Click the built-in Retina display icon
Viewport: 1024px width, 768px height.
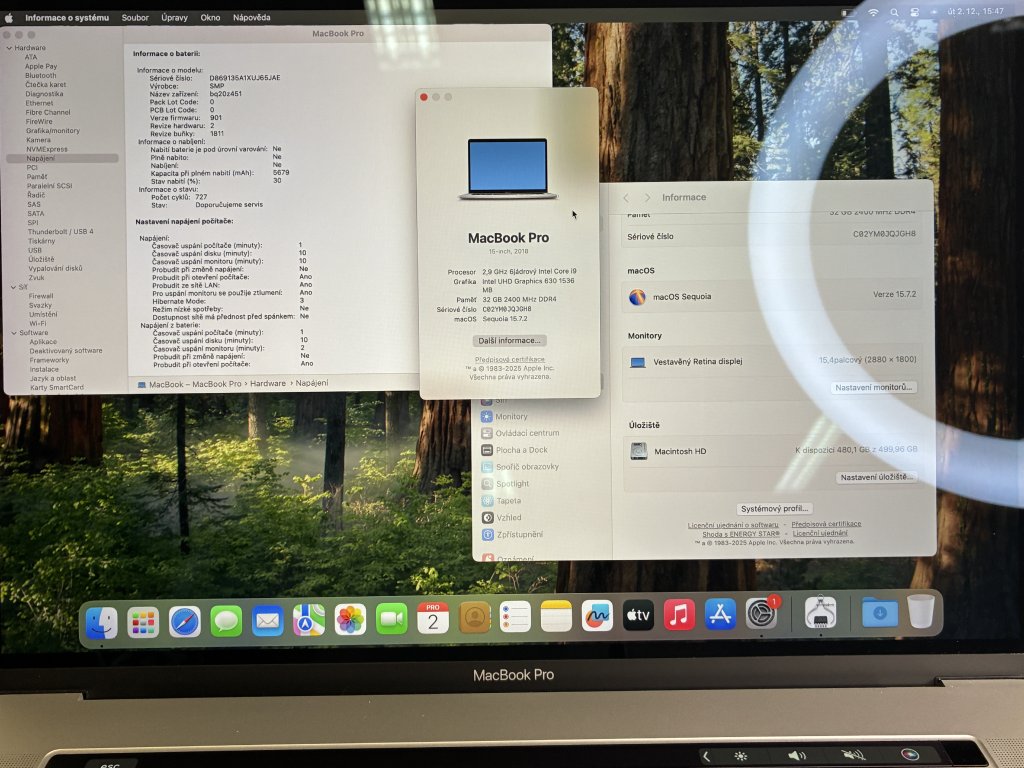[x=637, y=362]
